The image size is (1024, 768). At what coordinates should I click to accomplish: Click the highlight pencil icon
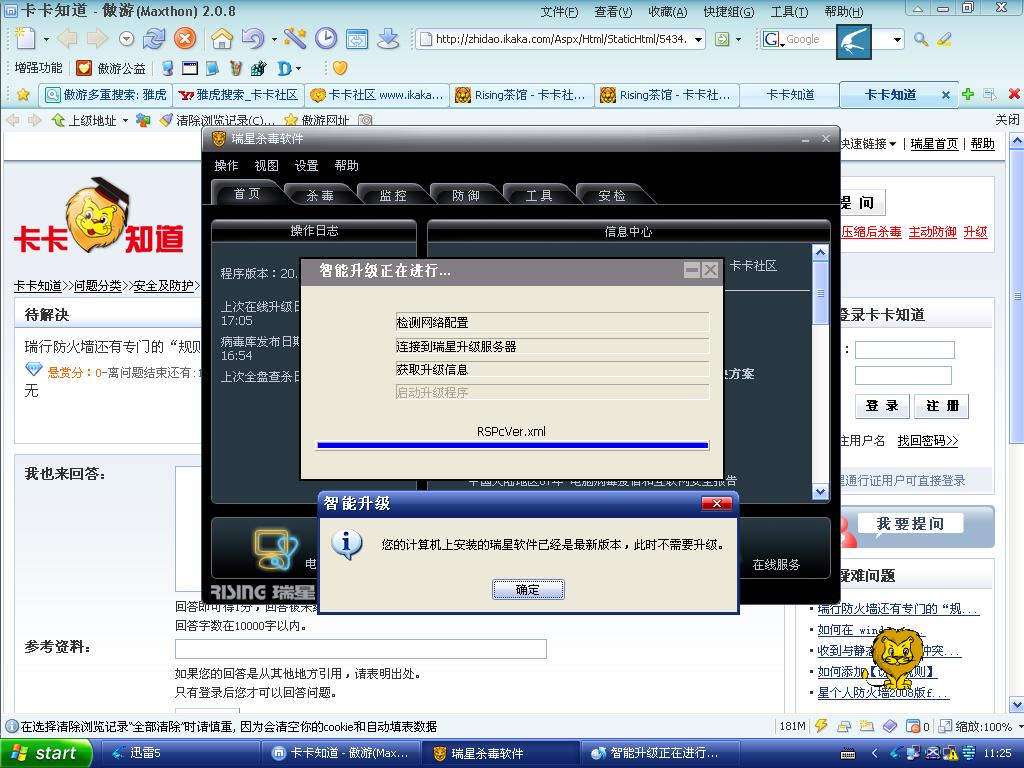[x=944, y=39]
